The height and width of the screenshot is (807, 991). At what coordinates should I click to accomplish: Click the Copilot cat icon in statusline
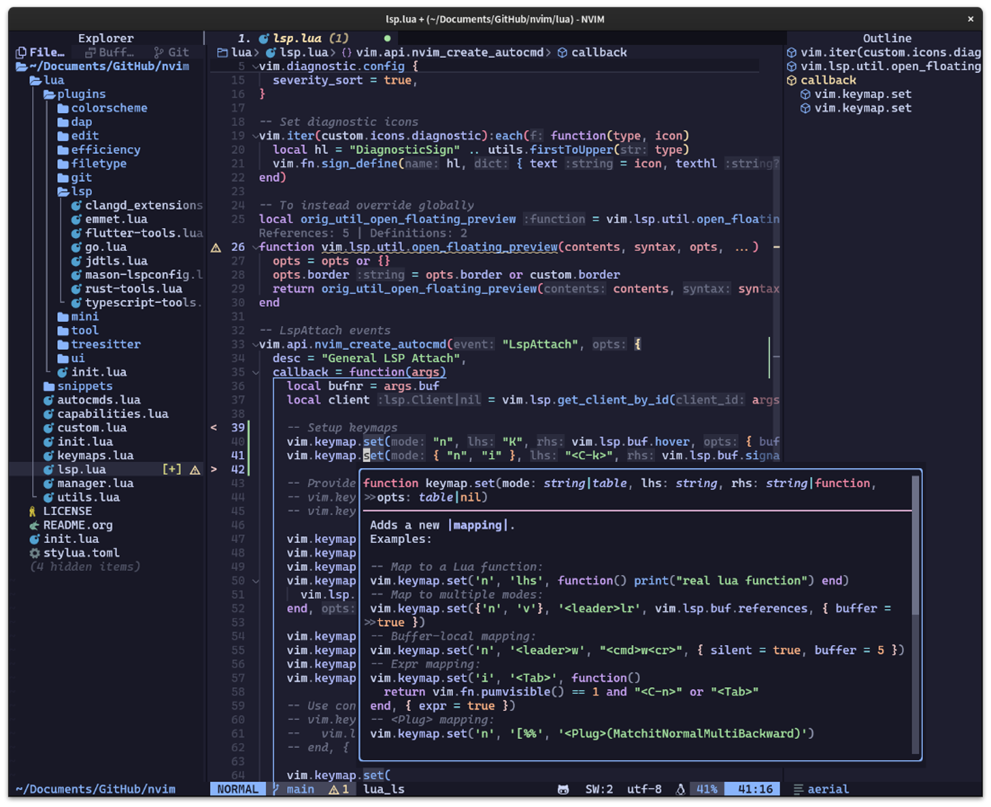point(563,789)
